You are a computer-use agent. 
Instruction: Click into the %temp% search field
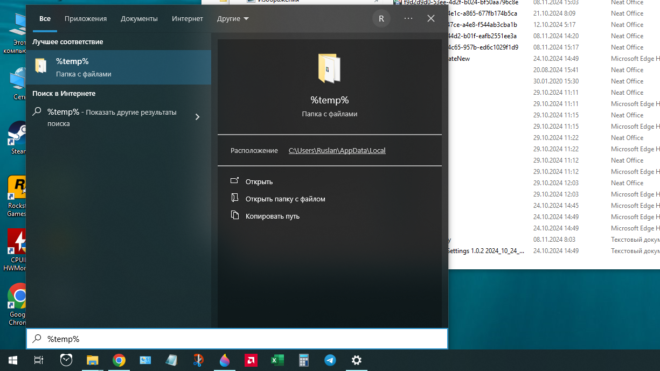pyautogui.click(x=237, y=339)
